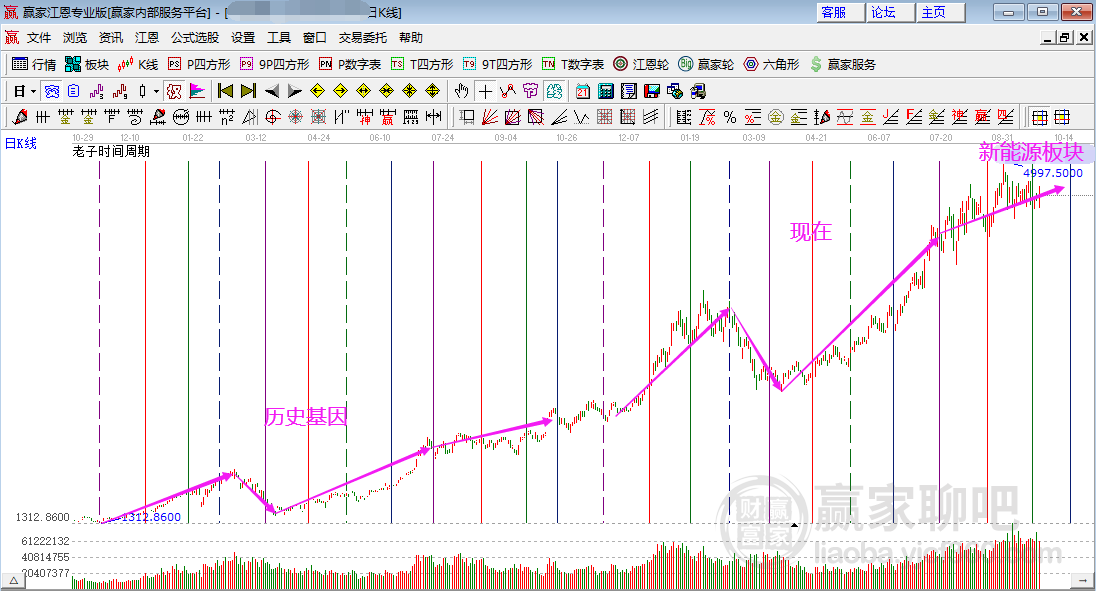
Task: Open the 公式选股 menu
Action: click(x=195, y=38)
